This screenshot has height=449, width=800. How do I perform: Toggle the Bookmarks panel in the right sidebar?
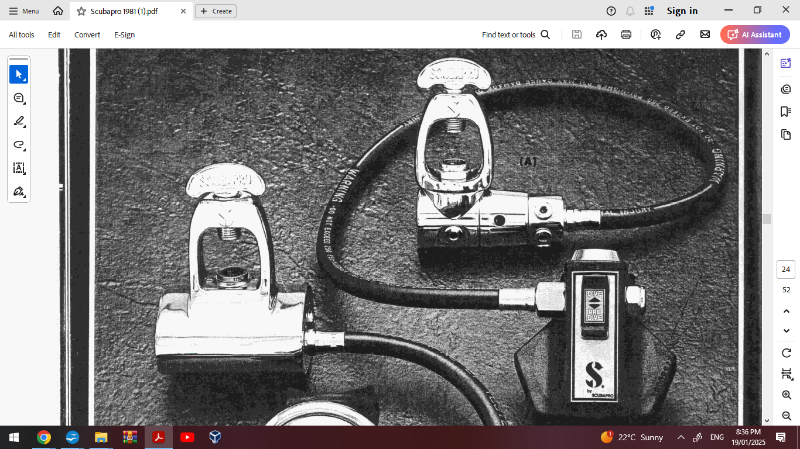(785, 111)
